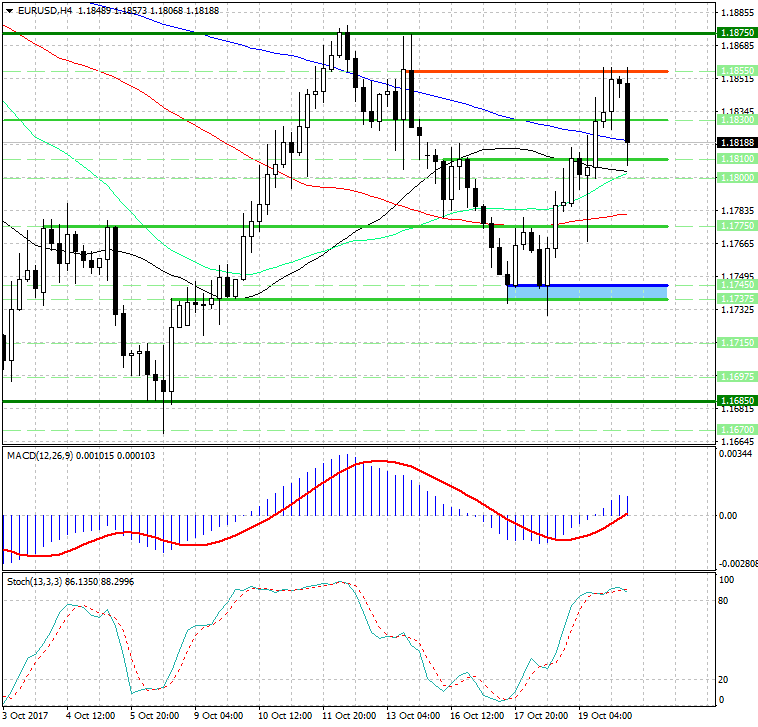Click the 11 Oct 20:00 time axis label
The height and width of the screenshot is (727, 758).
click(x=348, y=716)
